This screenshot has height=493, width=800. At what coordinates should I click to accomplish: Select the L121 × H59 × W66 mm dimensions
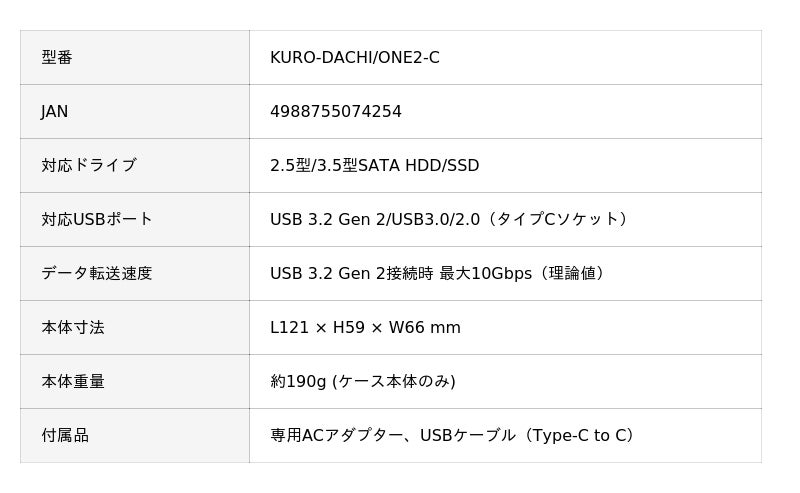coord(365,328)
